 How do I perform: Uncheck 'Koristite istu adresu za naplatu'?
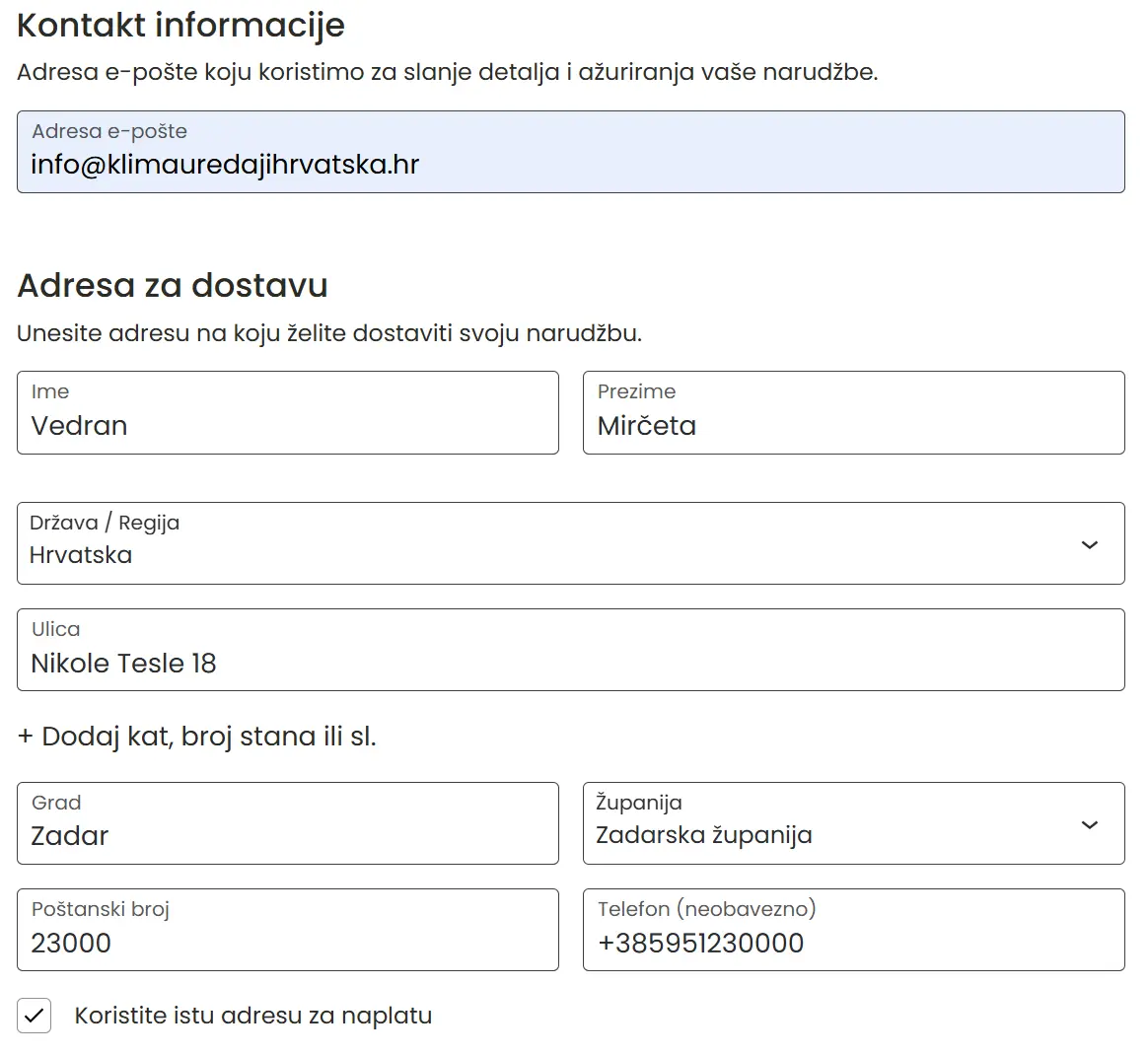34,1015
